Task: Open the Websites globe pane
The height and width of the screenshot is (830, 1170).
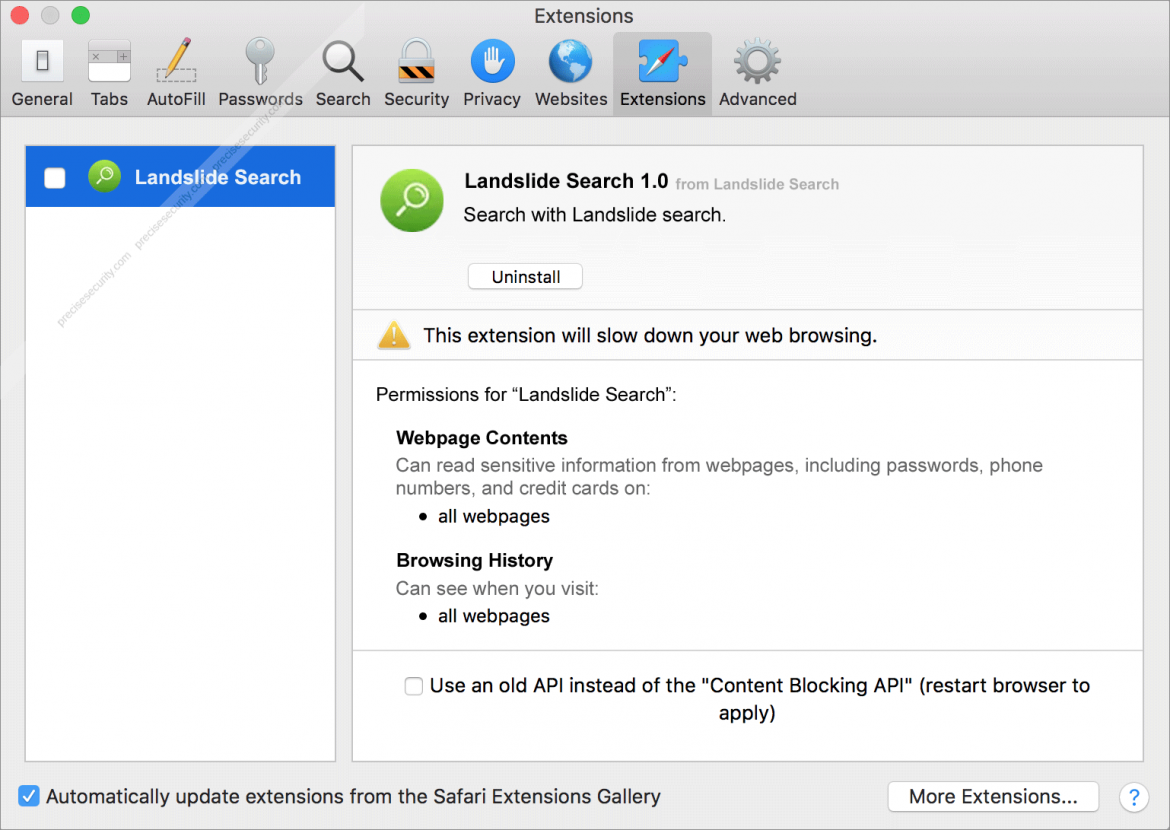Action: 571,73
